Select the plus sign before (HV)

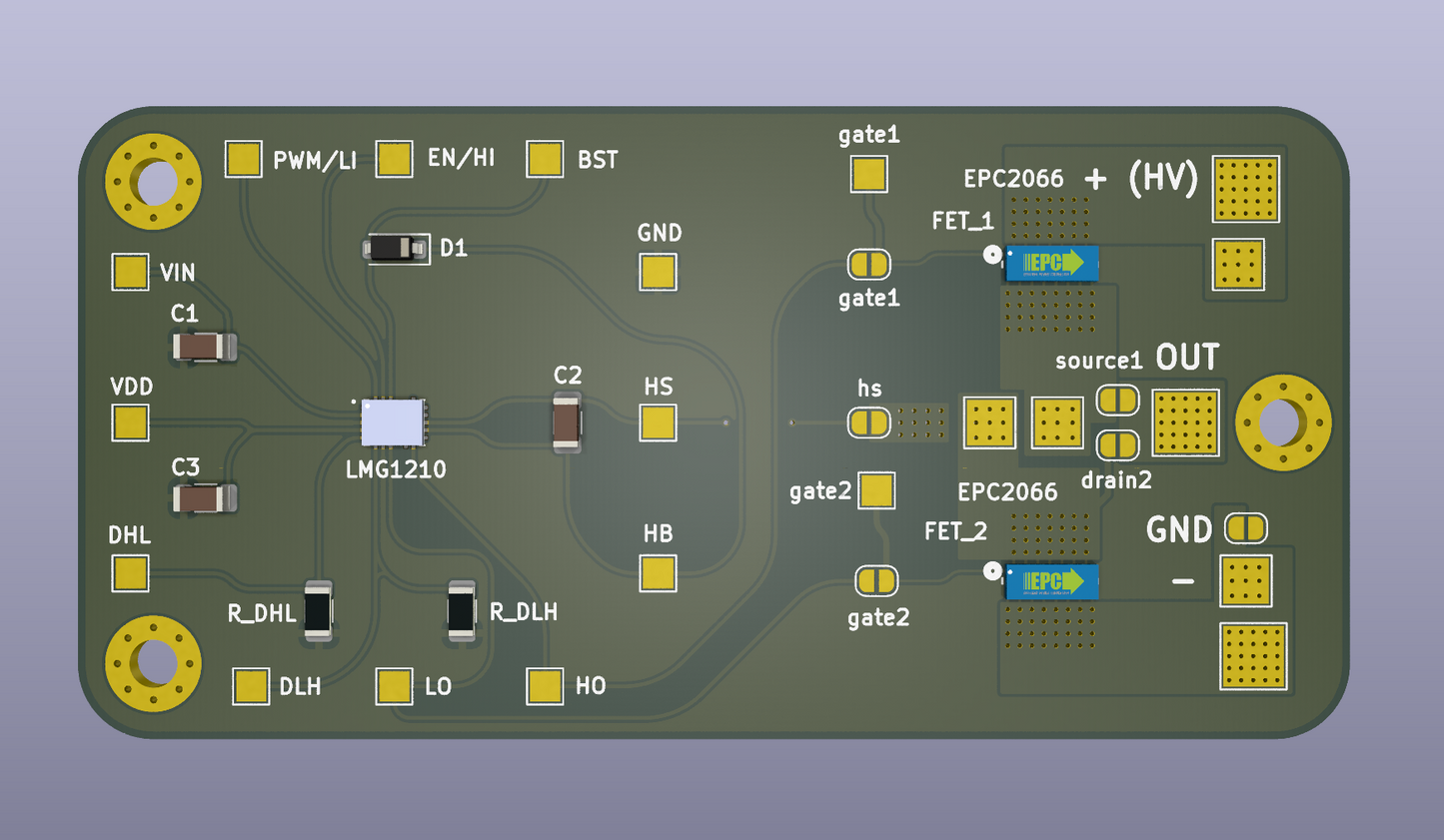point(1095,179)
